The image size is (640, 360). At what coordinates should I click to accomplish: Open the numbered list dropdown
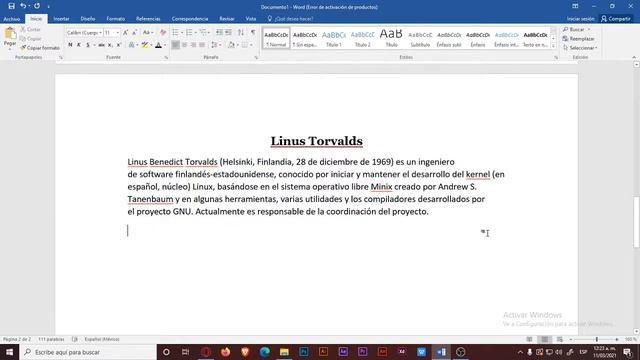point(196,32)
